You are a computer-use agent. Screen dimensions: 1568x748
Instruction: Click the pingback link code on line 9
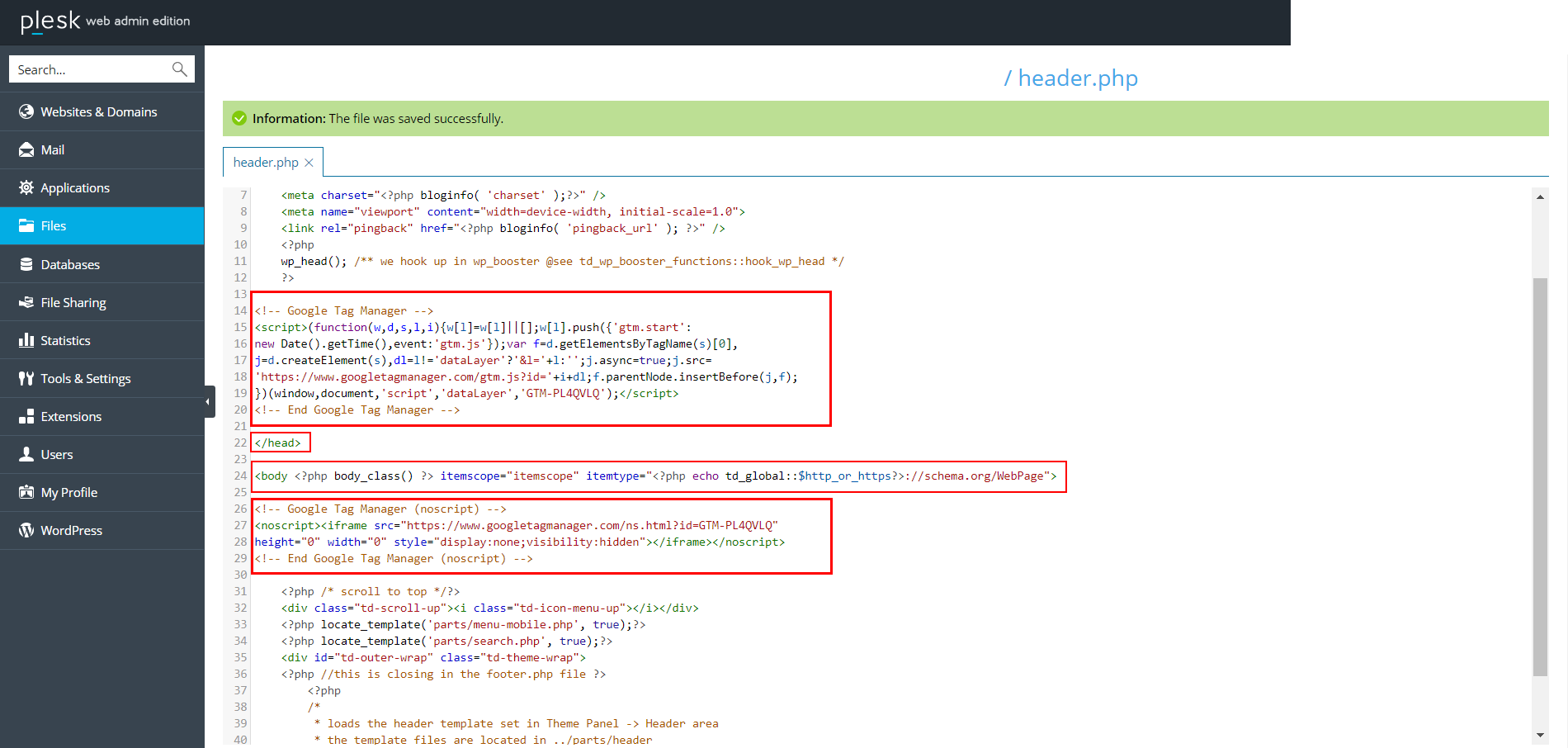[x=503, y=228]
